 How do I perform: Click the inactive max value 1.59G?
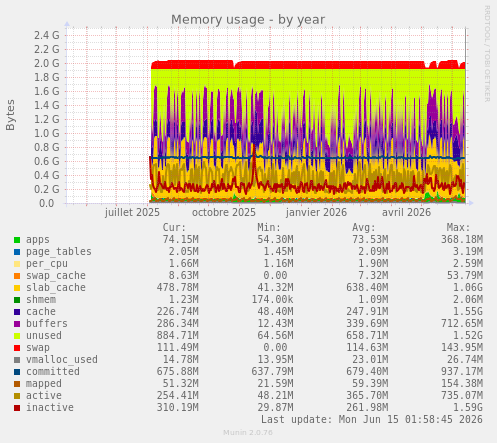tap(468, 408)
